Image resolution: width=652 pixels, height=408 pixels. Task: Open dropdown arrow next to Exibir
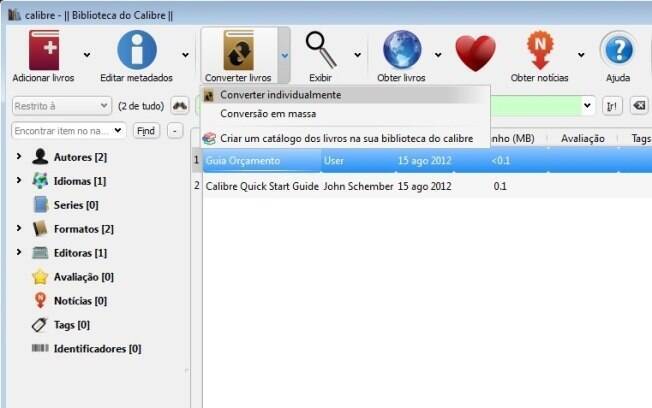click(358, 54)
